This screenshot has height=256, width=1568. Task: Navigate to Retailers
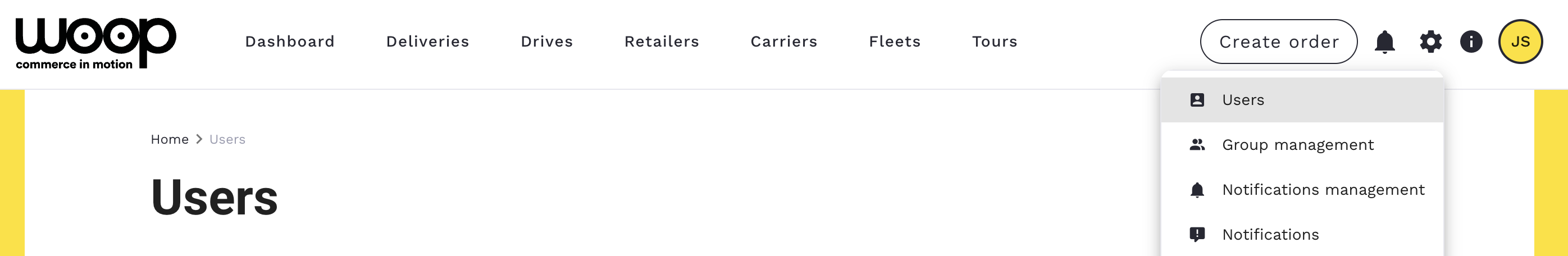click(662, 42)
